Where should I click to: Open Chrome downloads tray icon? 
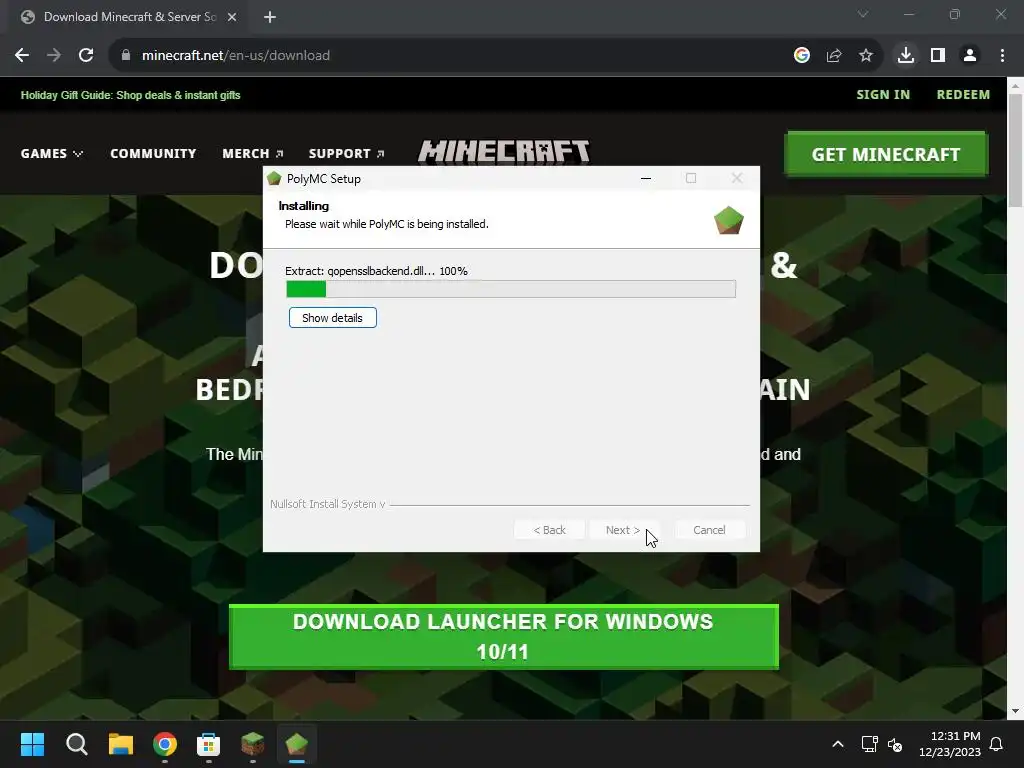click(x=906, y=56)
